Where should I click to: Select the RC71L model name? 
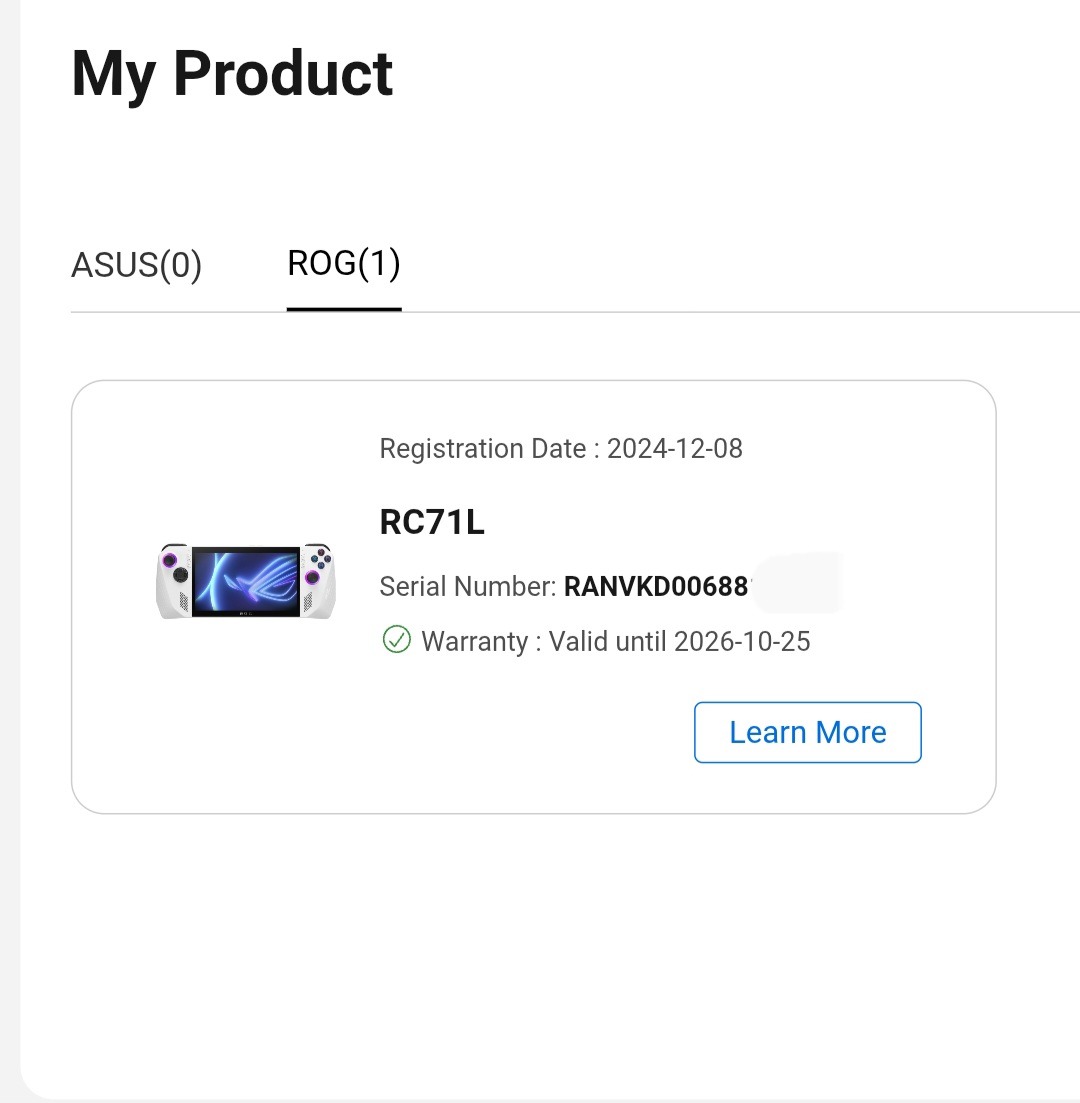point(432,522)
